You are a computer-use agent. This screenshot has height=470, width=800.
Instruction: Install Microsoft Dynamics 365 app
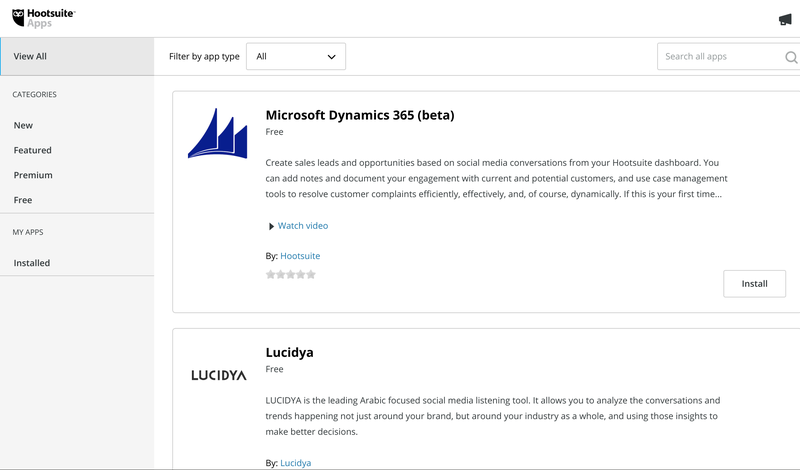pos(754,284)
